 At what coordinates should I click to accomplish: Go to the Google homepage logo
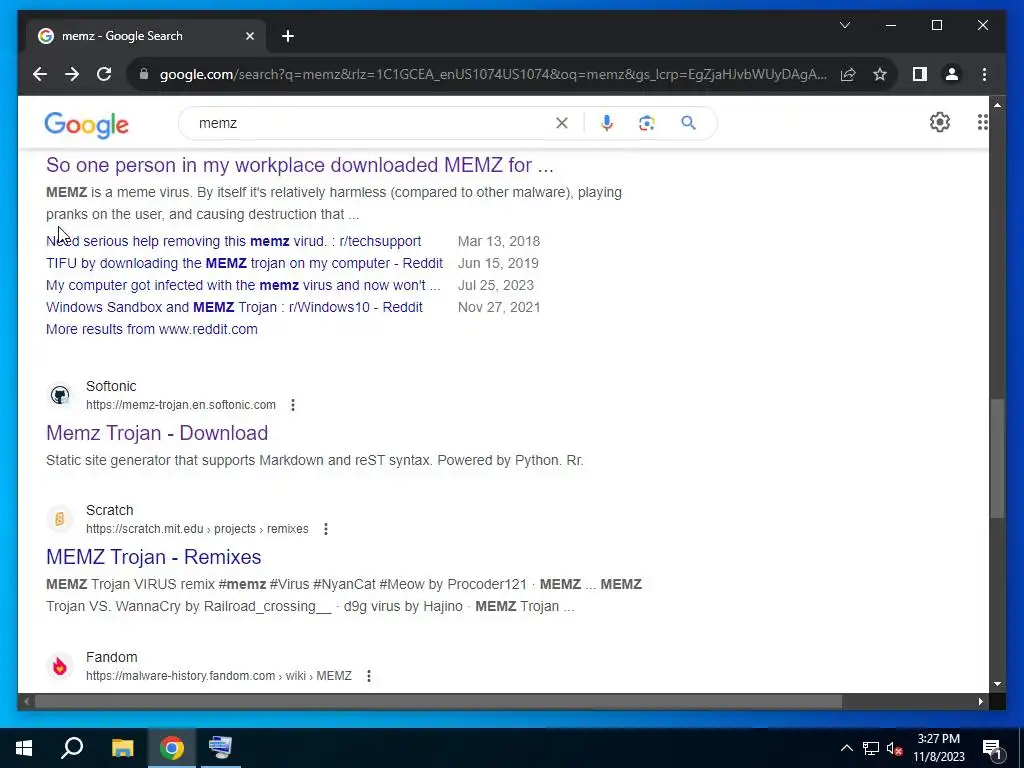tap(86, 124)
